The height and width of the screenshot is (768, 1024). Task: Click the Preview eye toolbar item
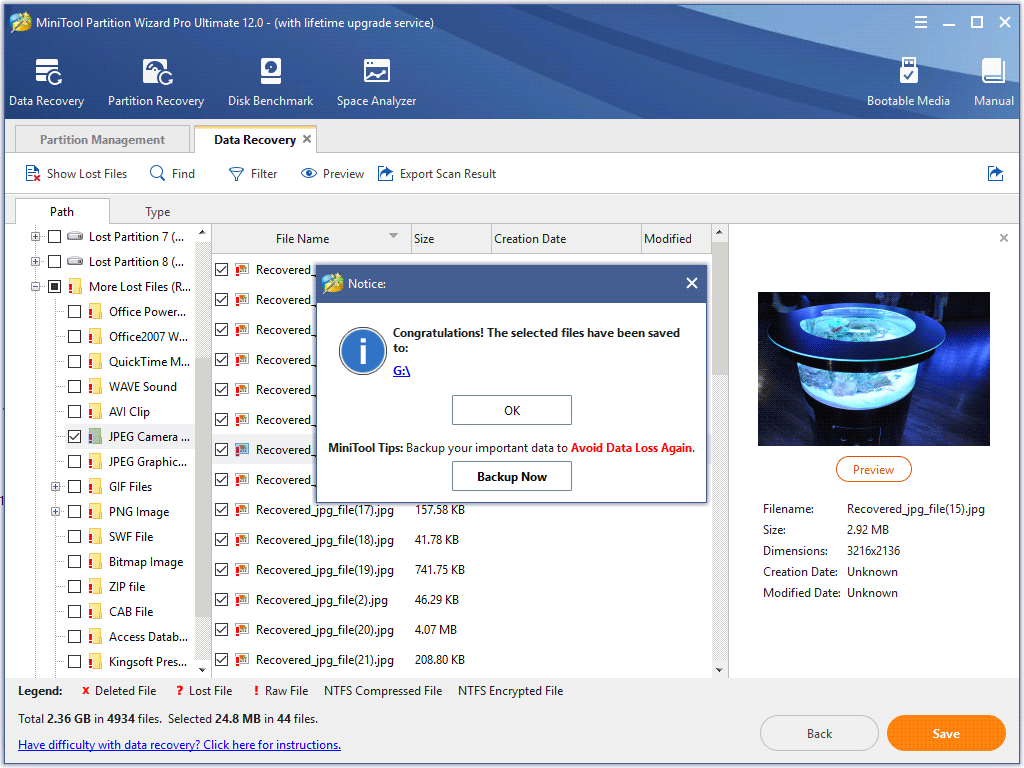(x=332, y=174)
